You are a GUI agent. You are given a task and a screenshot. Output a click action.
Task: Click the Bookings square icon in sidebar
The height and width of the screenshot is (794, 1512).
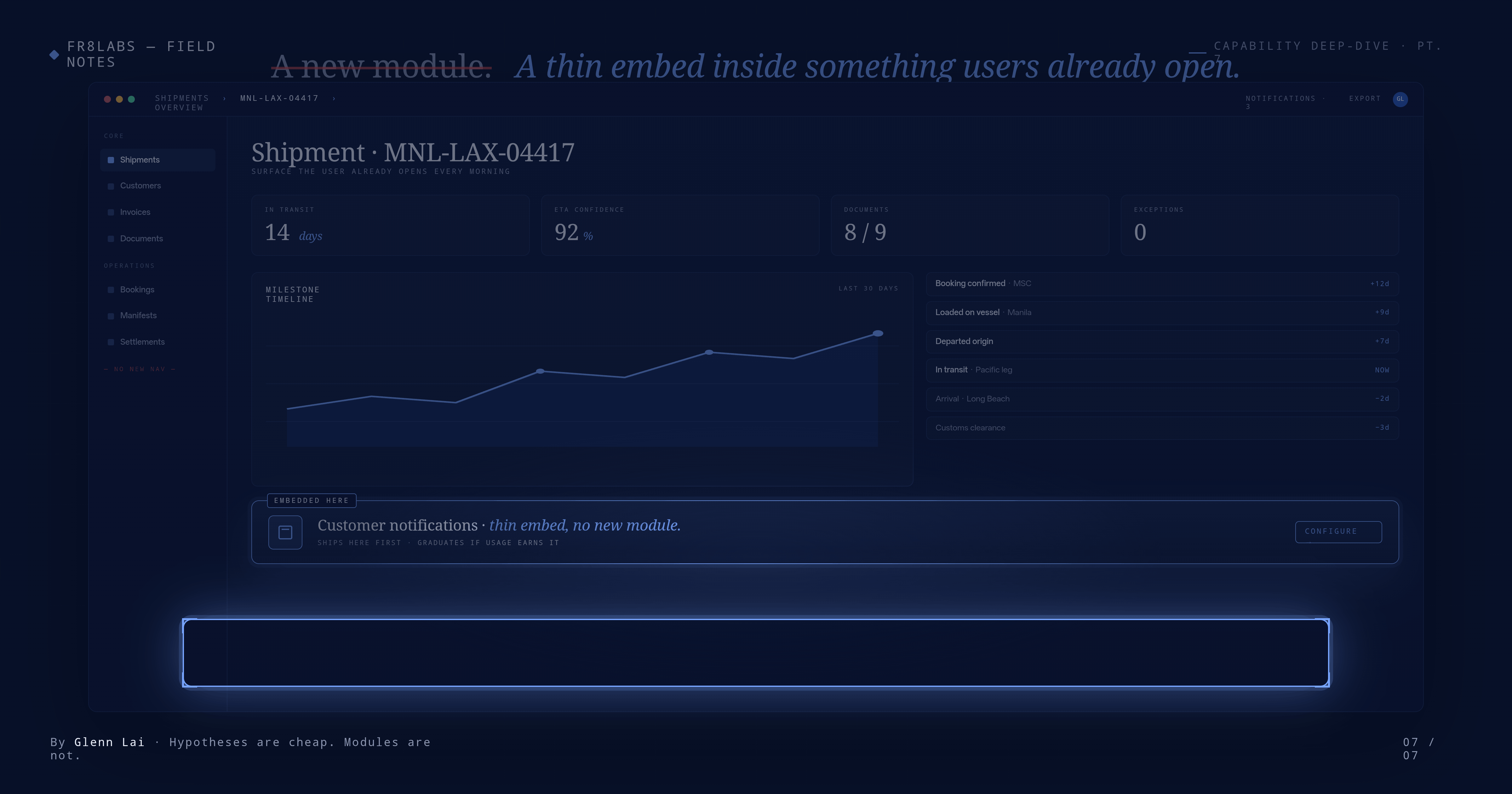point(111,290)
